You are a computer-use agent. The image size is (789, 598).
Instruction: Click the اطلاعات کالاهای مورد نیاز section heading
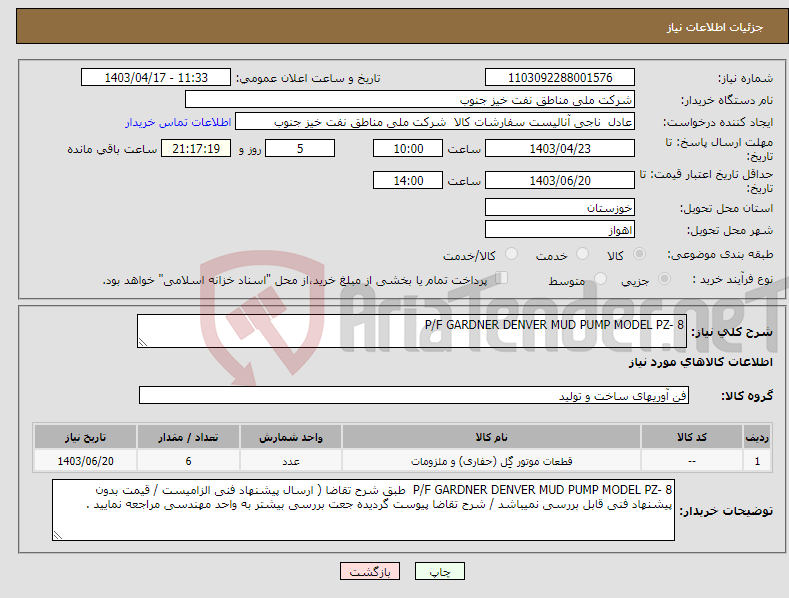pyautogui.click(x=700, y=362)
